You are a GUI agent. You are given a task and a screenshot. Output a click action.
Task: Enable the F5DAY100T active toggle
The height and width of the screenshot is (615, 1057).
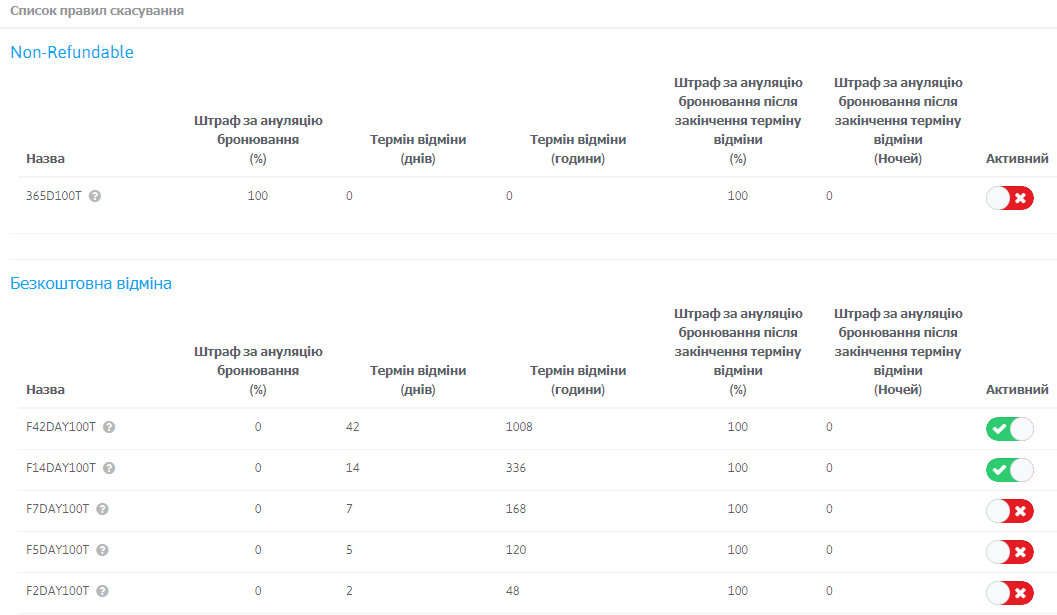click(1009, 552)
